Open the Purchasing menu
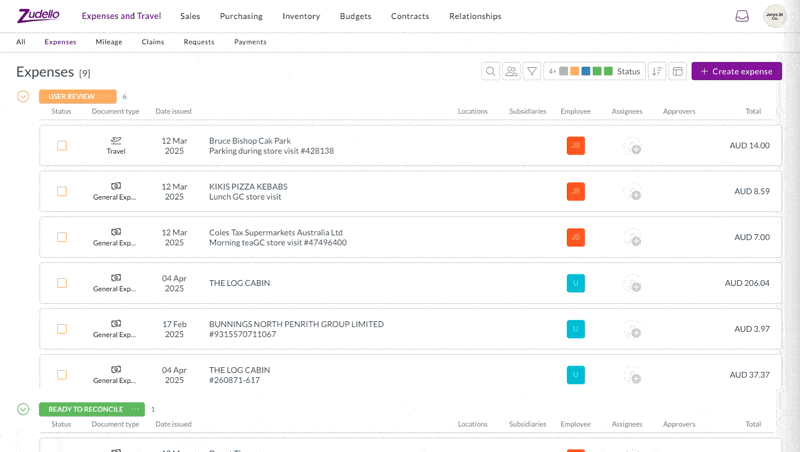 pyautogui.click(x=241, y=16)
